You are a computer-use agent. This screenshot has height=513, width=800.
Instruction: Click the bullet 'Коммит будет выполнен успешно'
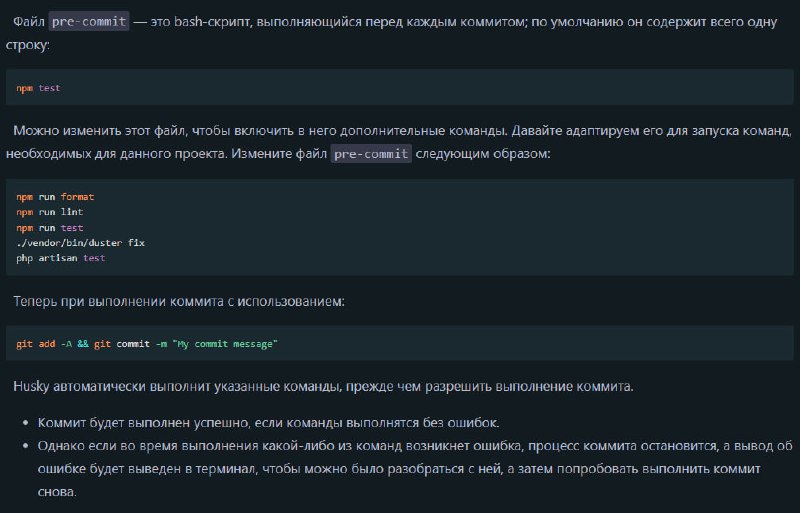[x=268, y=423]
